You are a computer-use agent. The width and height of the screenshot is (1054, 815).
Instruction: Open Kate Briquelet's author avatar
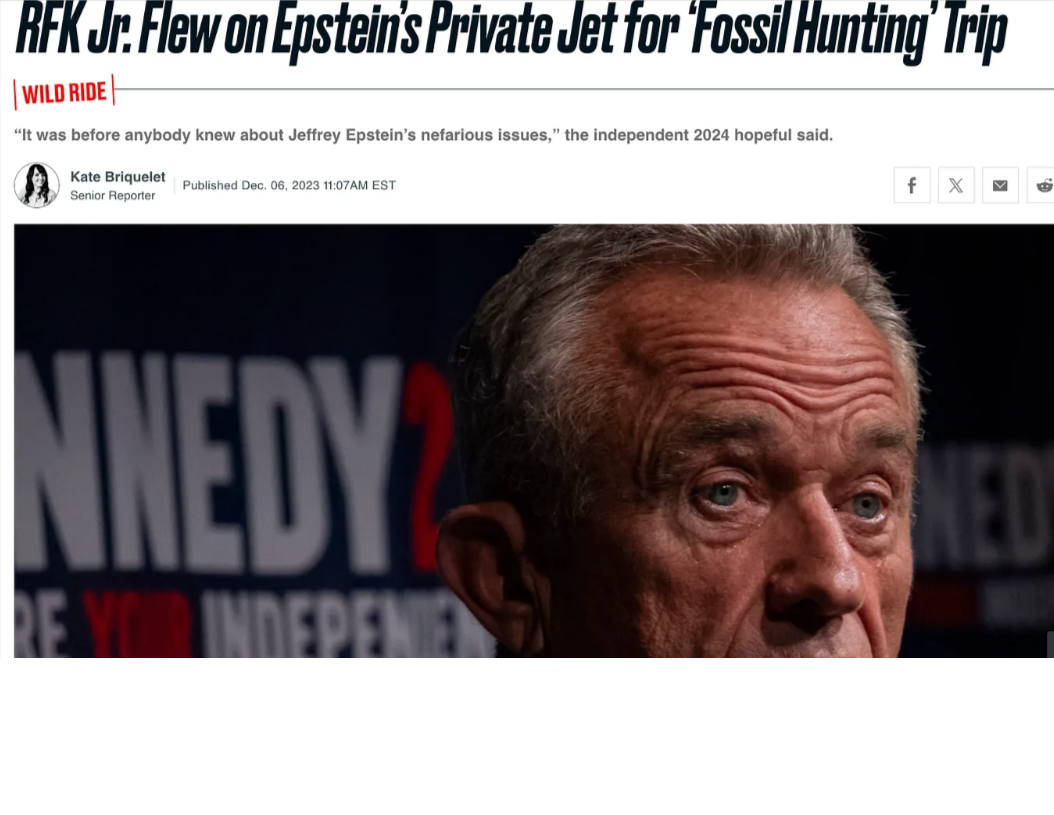coord(37,185)
